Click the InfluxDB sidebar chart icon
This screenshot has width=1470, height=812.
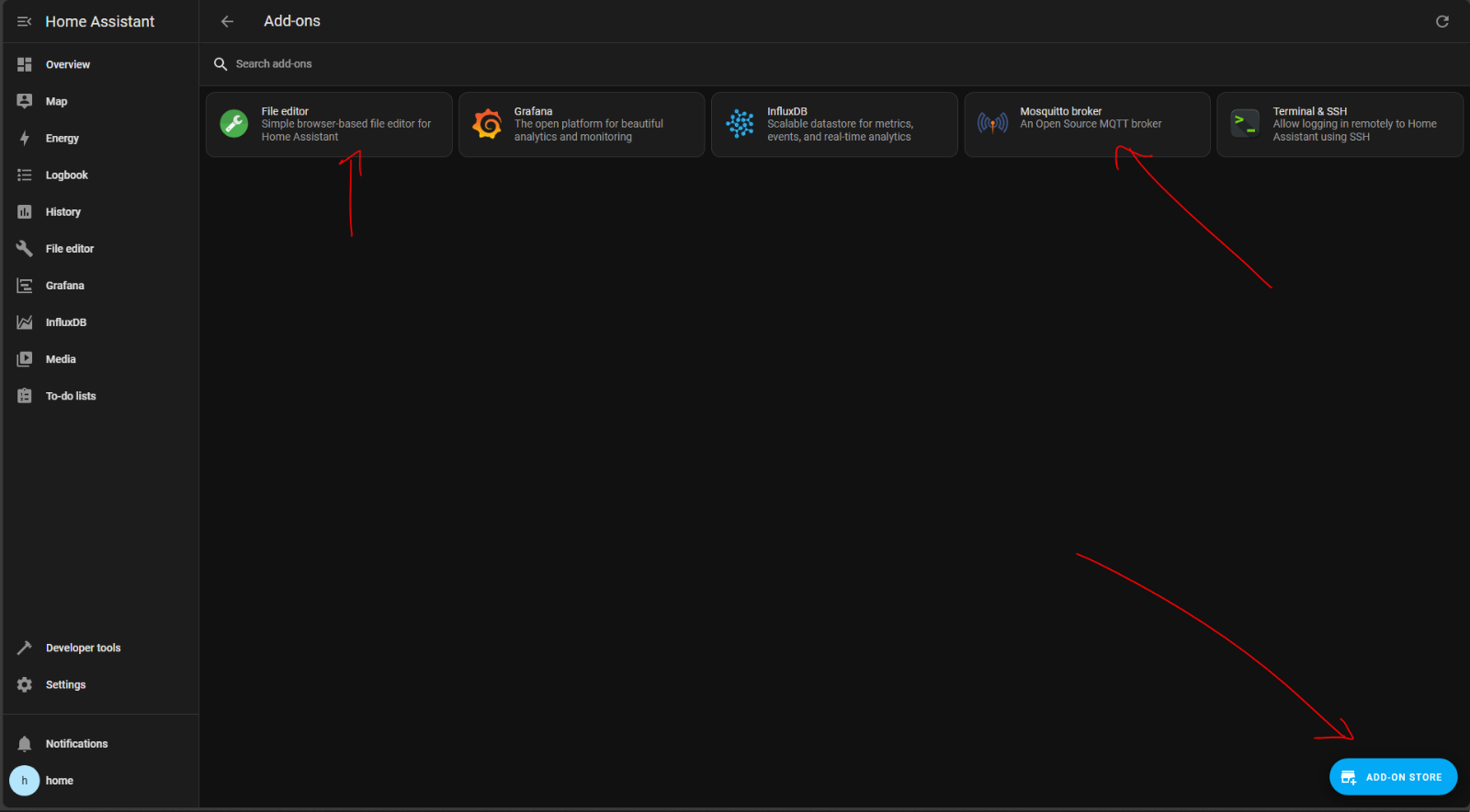25,322
